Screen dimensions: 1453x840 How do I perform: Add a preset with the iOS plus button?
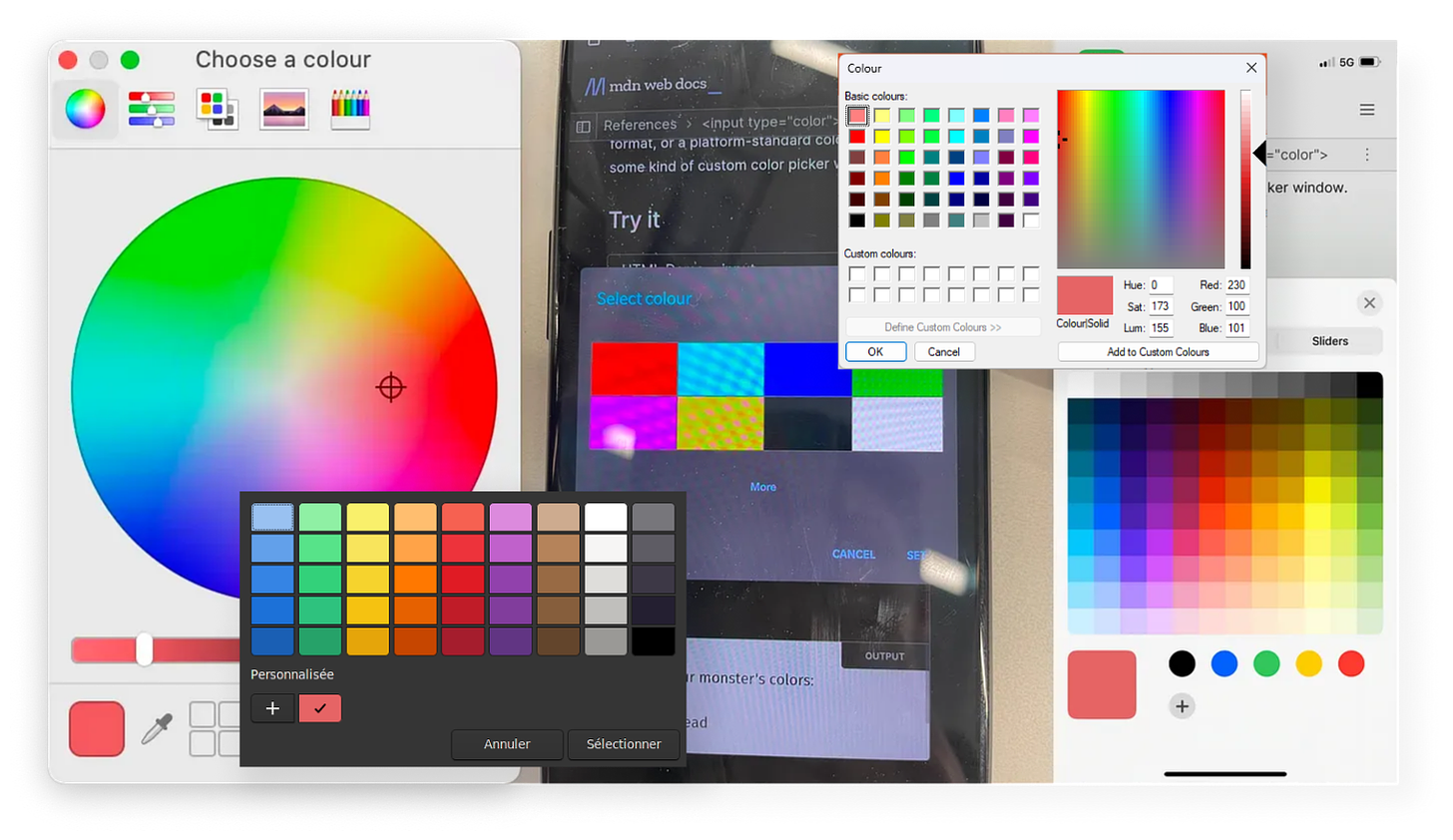coord(1182,706)
